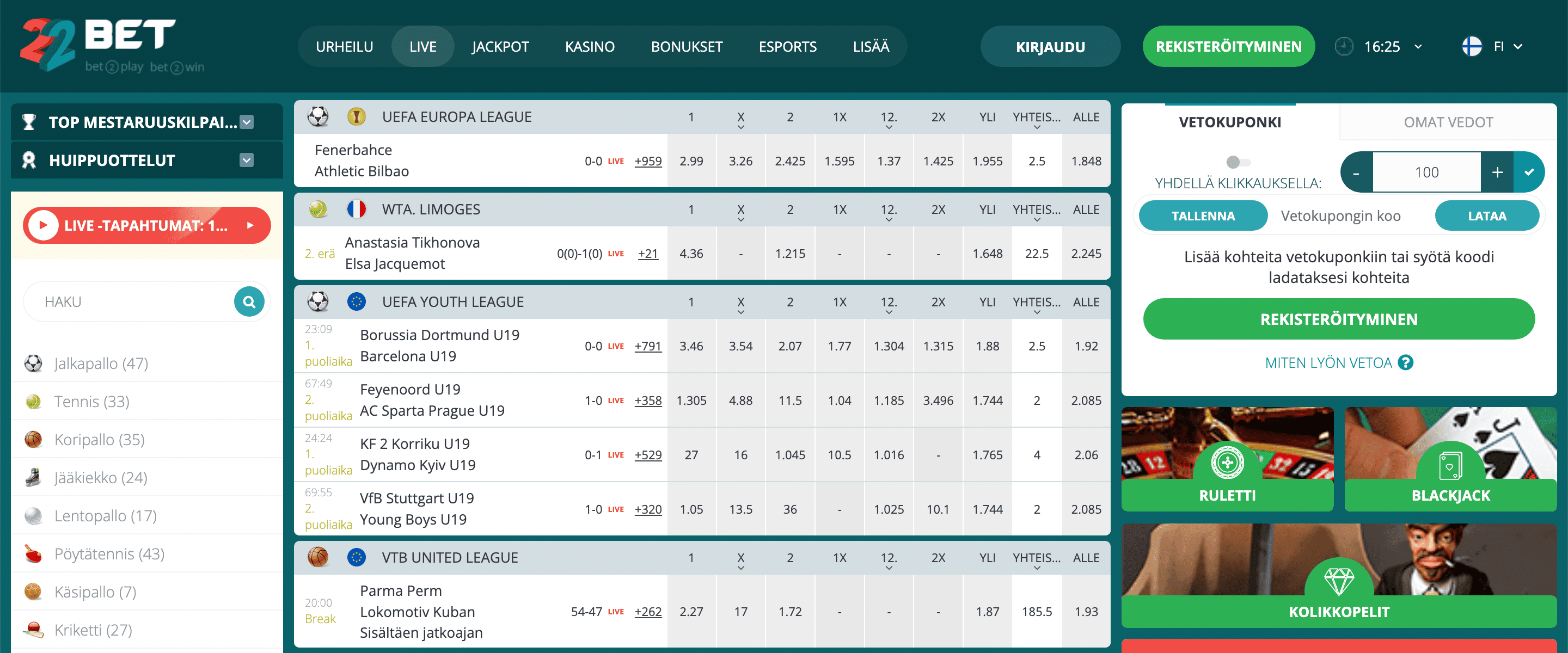Screen dimensions: 1568x653
Task: Click the card icon on BLACKJACK tile
Action: coord(1450,466)
